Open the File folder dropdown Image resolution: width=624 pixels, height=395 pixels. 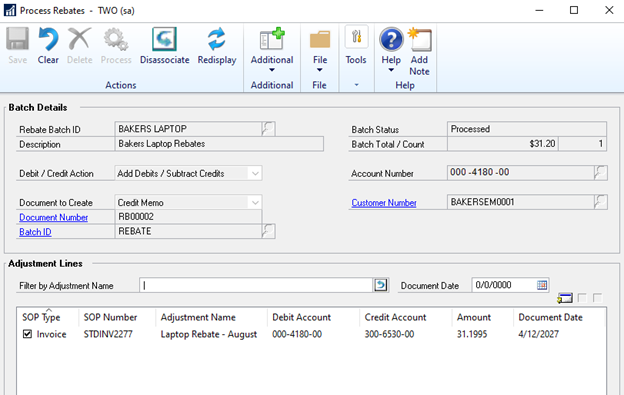pos(320,50)
